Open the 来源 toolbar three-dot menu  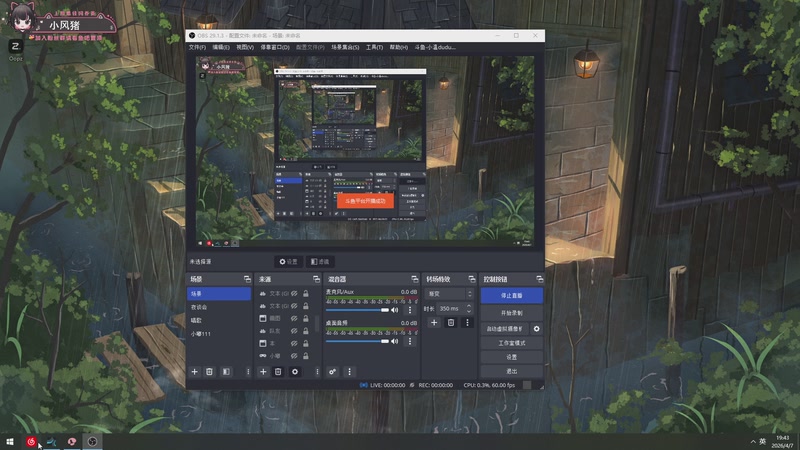[317, 371]
